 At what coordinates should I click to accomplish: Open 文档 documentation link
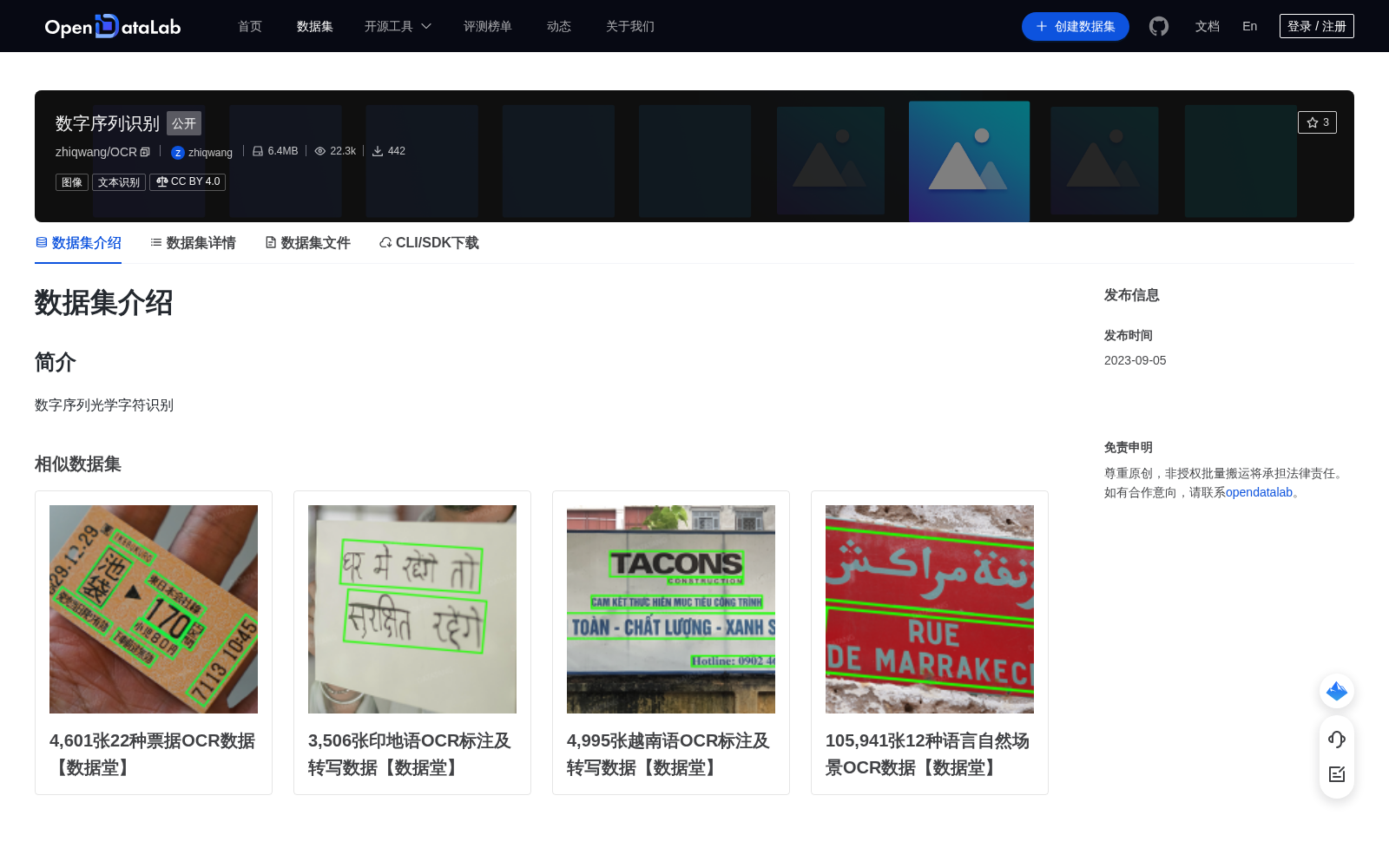coord(1208,26)
